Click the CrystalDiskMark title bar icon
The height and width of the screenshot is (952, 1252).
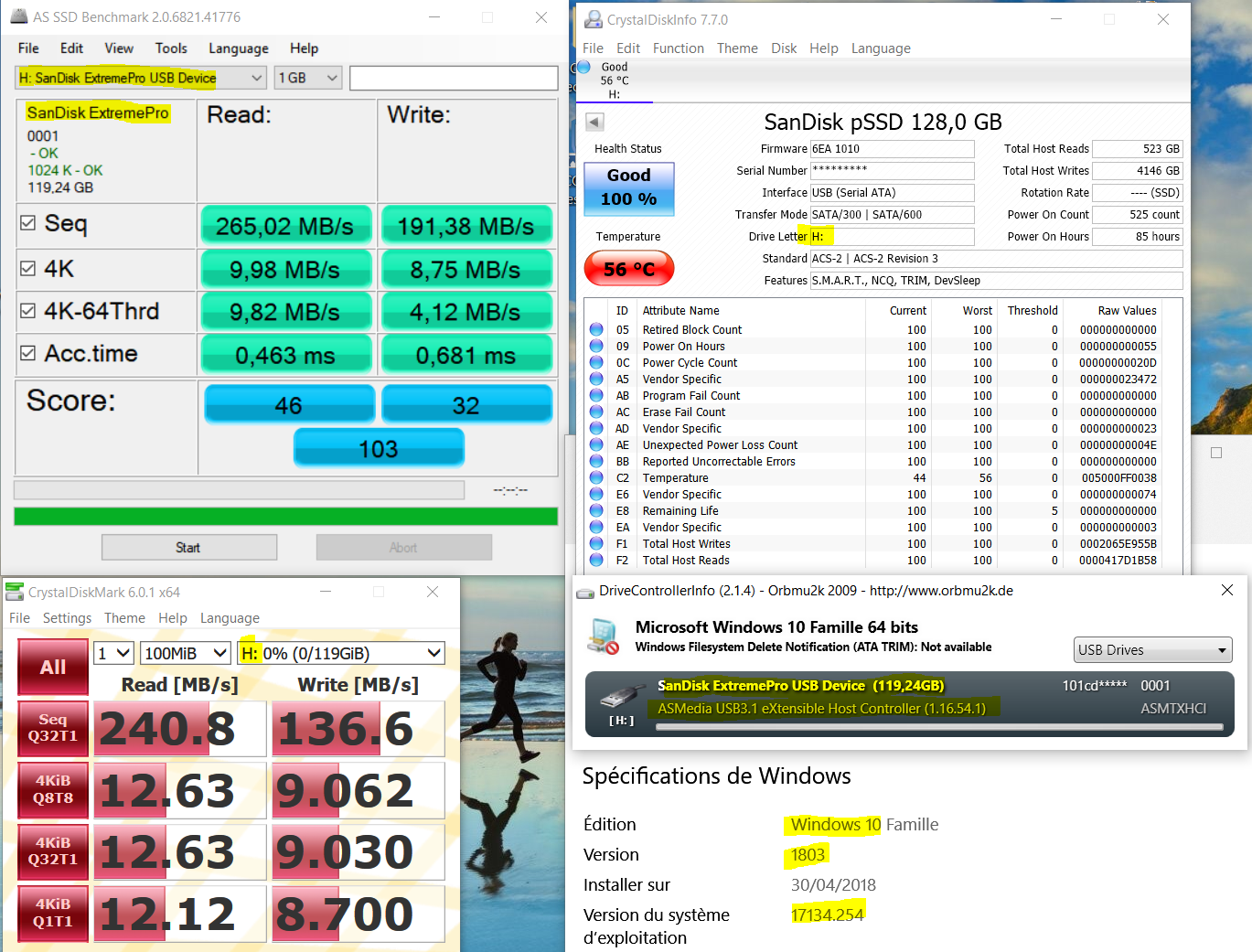pyautogui.click(x=15, y=592)
